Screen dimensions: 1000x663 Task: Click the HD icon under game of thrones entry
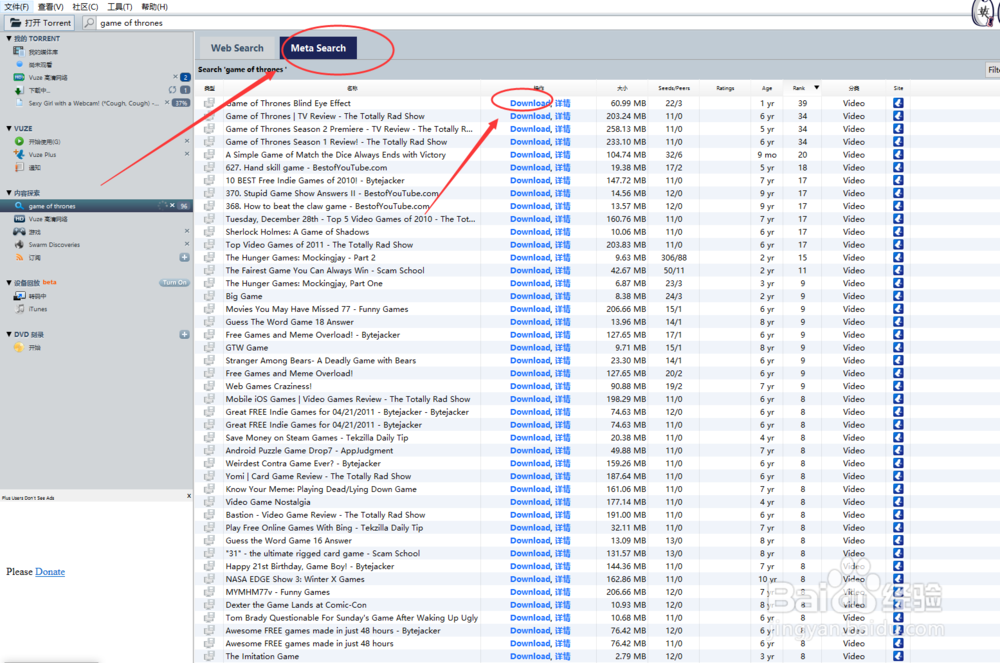[18, 219]
